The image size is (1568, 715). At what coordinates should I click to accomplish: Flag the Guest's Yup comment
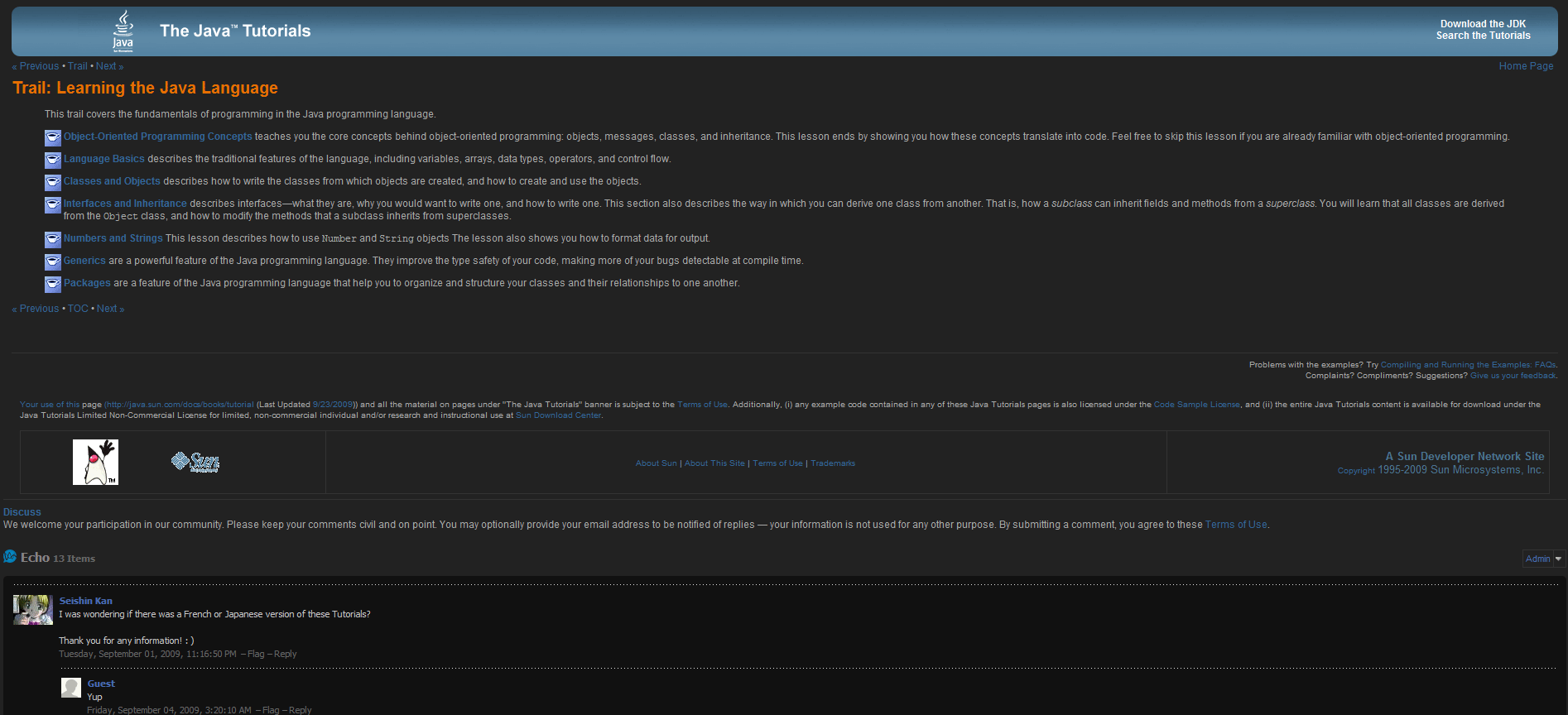tap(271, 710)
